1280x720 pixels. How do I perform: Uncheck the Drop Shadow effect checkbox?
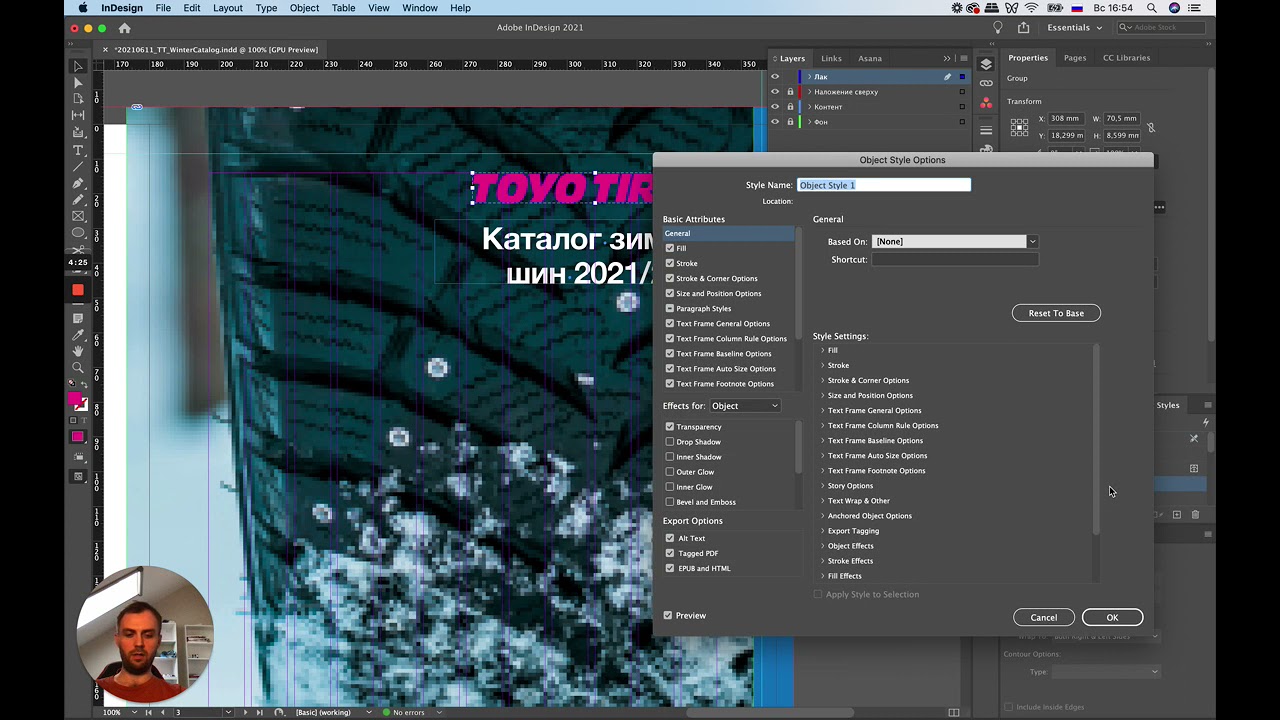[x=670, y=442]
